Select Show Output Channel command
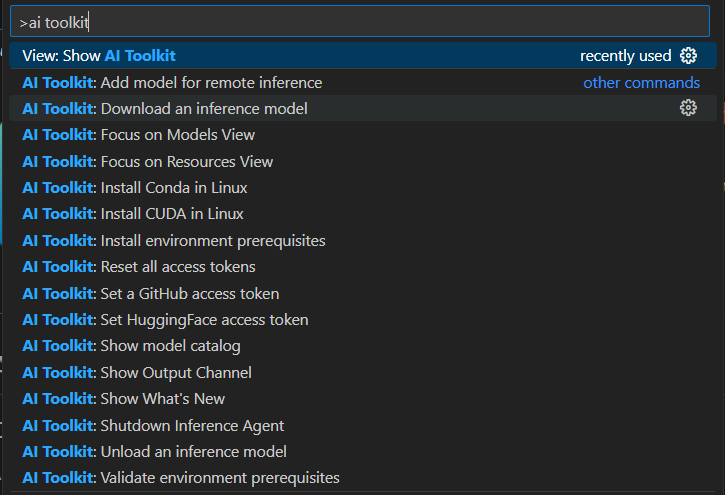This screenshot has height=495, width=725. point(363,373)
